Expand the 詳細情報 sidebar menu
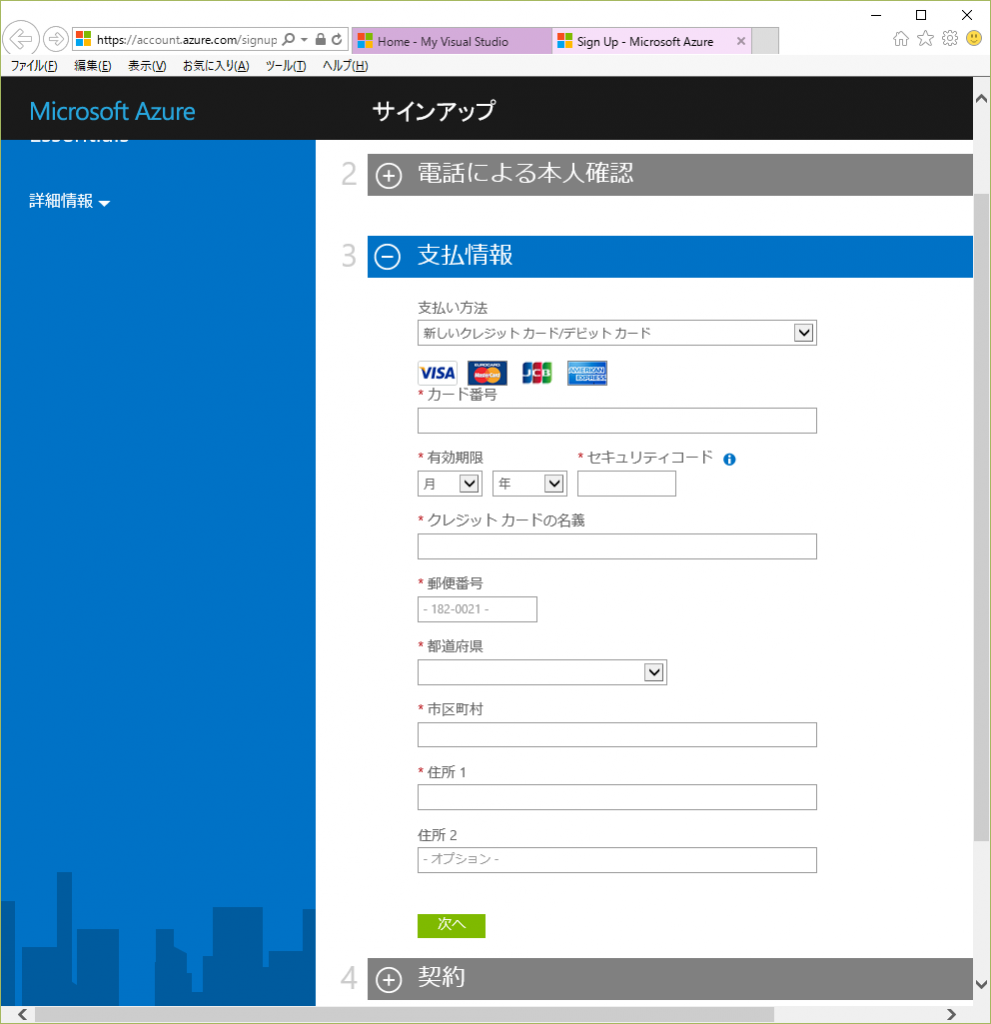 [x=69, y=201]
